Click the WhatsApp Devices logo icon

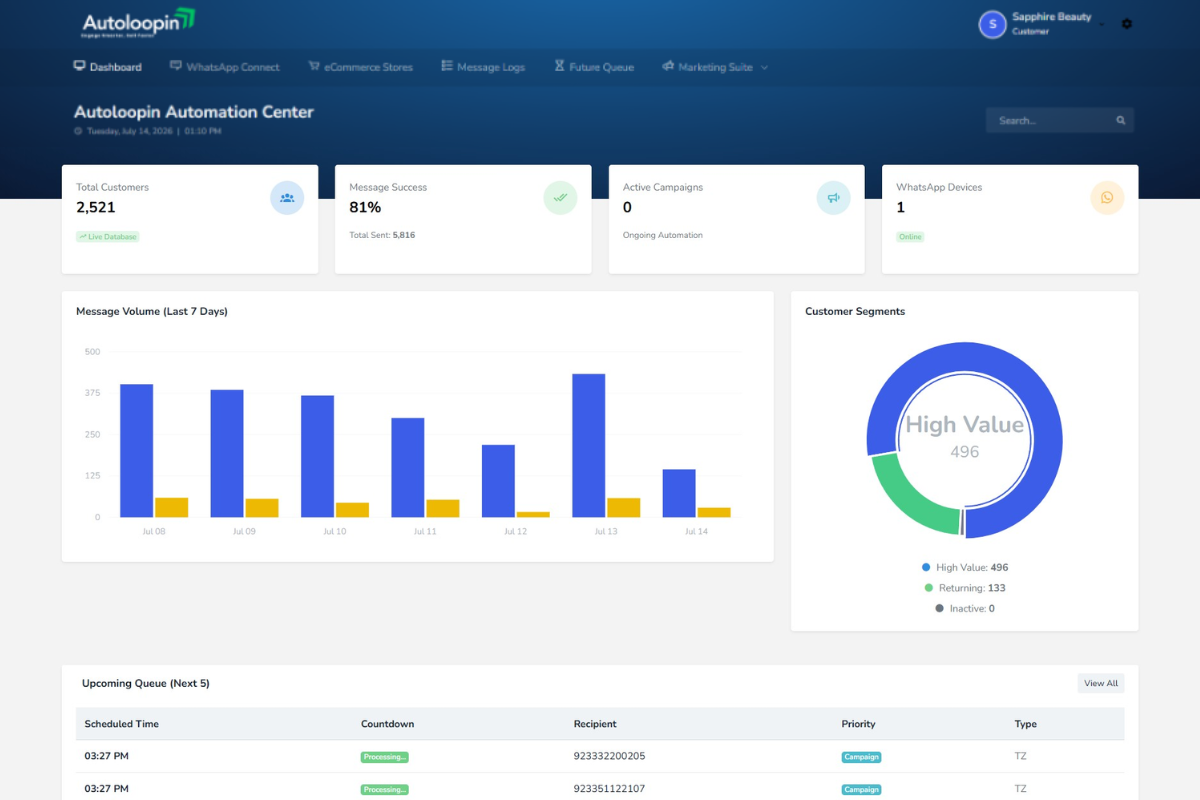(1107, 198)
